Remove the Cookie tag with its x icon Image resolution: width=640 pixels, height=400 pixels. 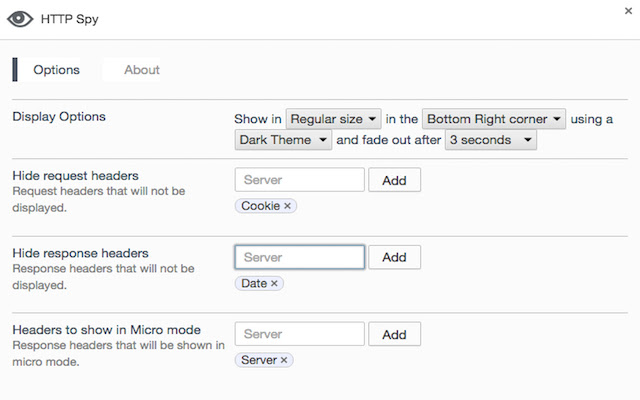point(288,206)
